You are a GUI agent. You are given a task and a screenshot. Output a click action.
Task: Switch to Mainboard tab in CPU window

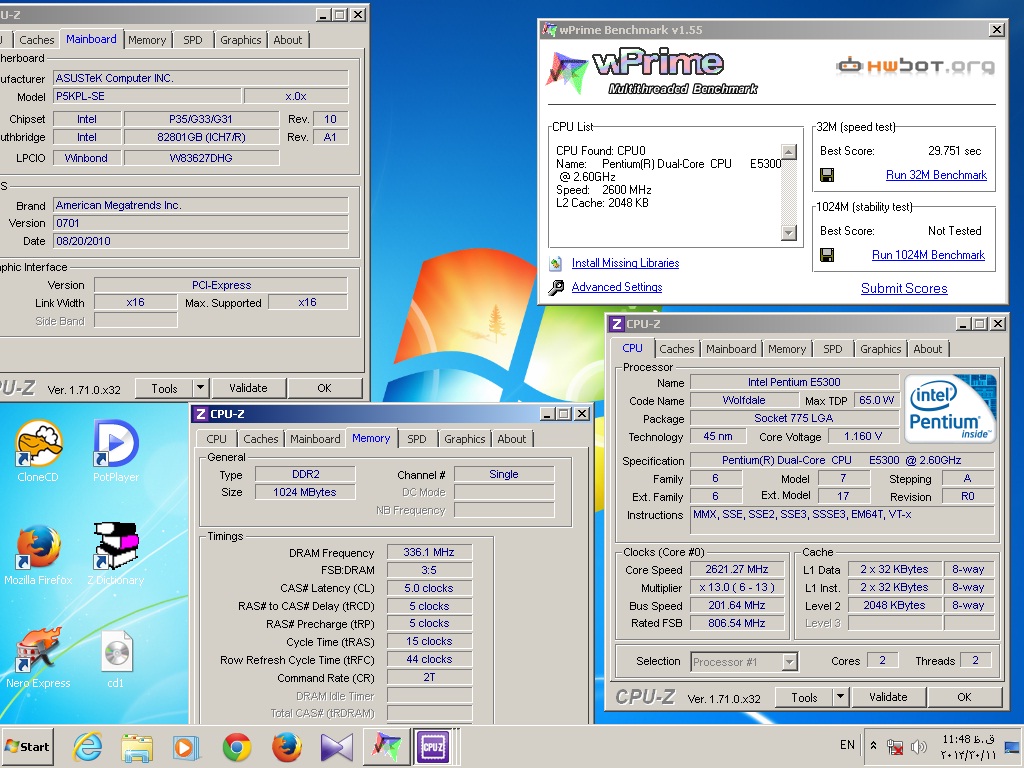coord(731,349)
